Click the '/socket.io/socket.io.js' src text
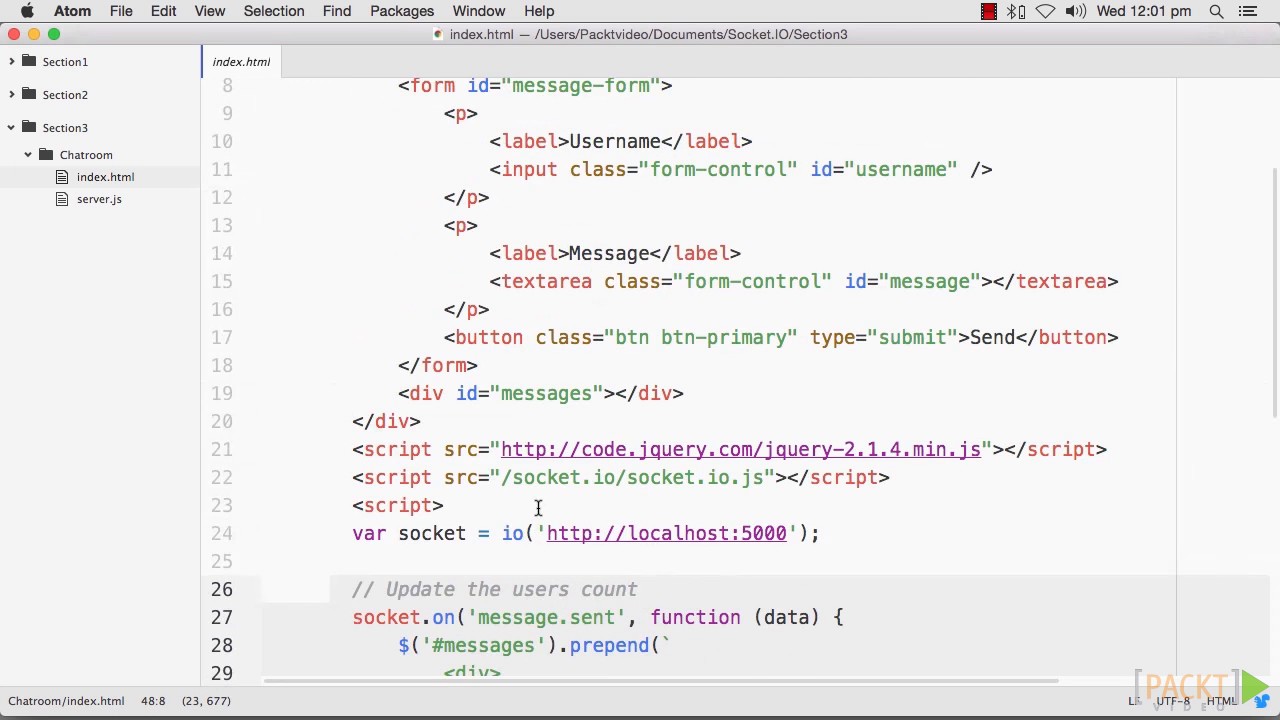1280x720 pixels. click(633, 478)
